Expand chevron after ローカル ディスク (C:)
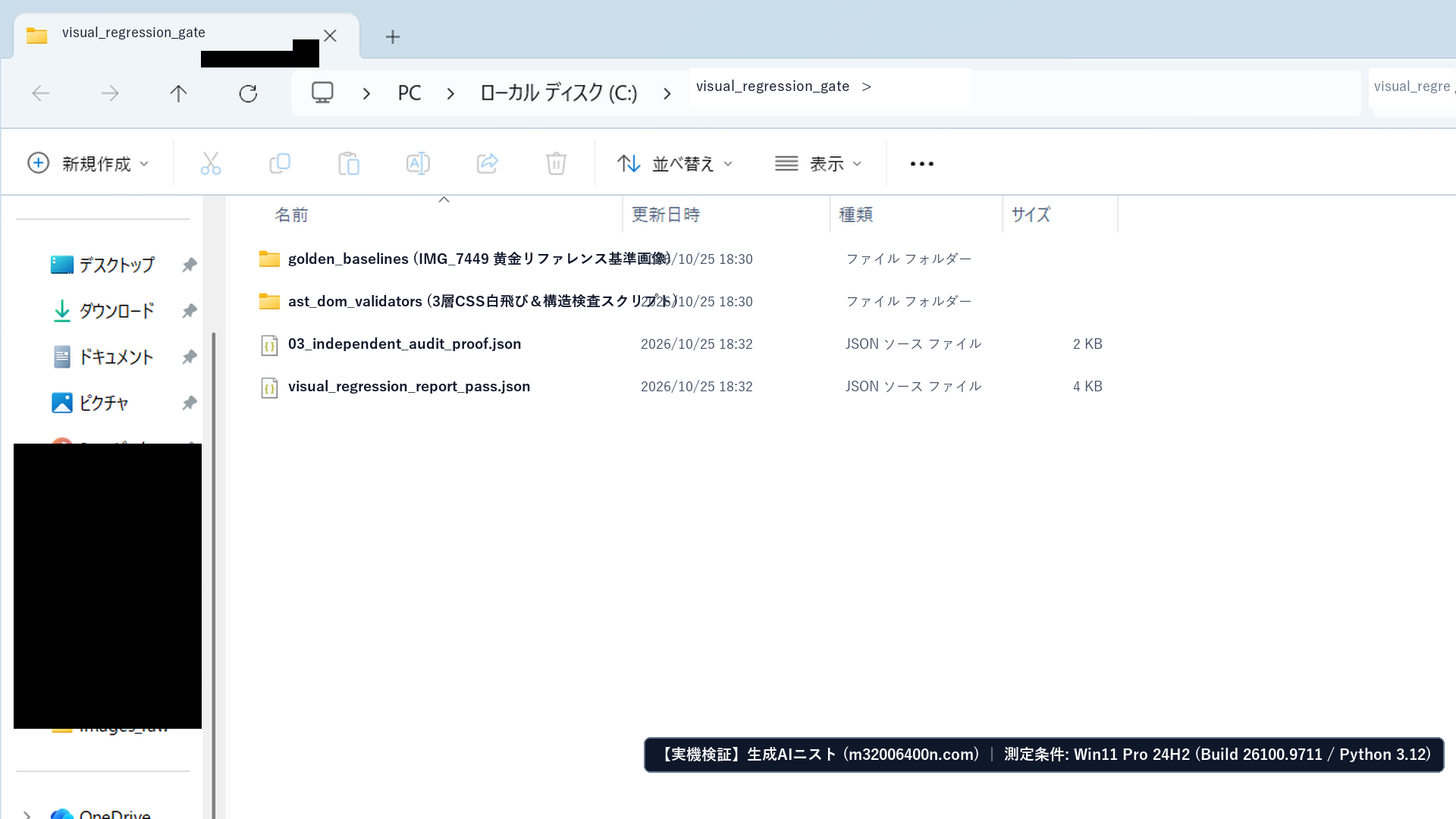Viewport: 1456px width, 819px height. [x=667, y=93]
